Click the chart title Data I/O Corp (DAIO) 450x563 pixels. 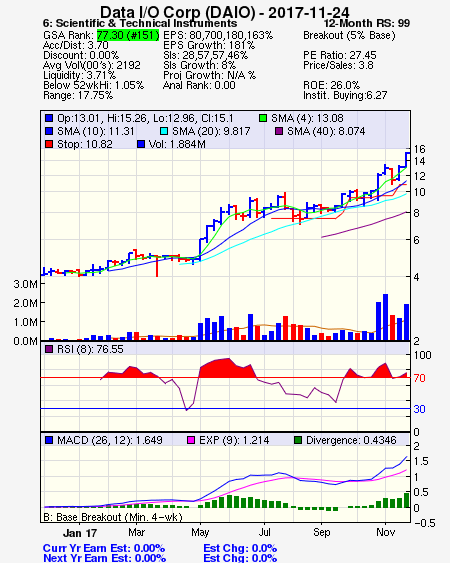tap(177, 13)
